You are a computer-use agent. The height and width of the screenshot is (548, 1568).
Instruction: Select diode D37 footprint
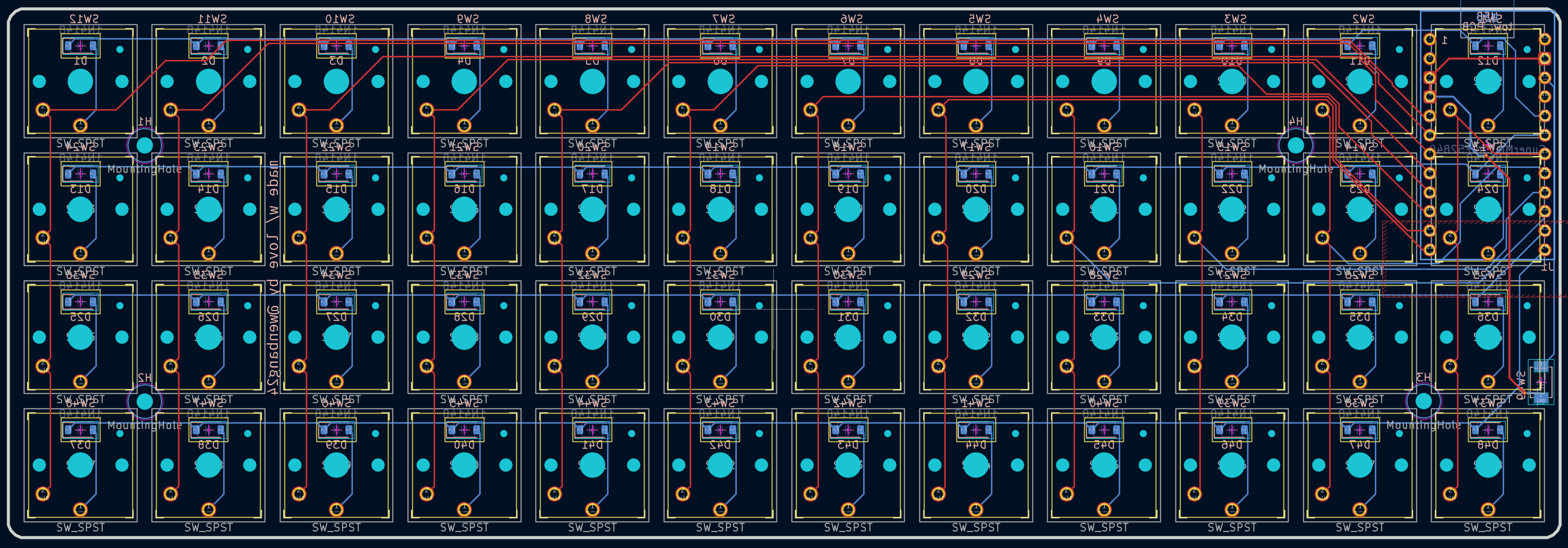click(x=80, y=430)
